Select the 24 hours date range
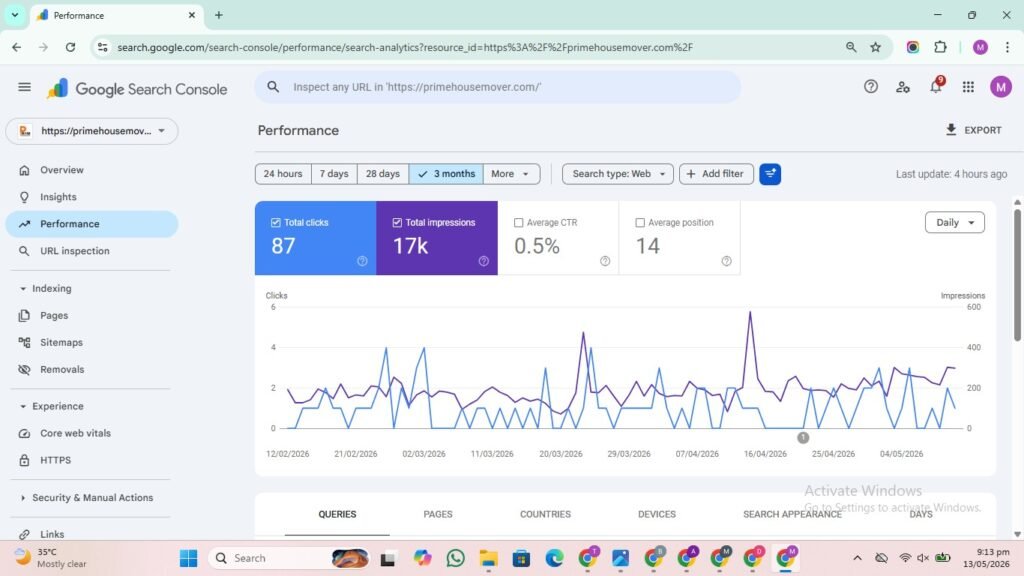This screenshot has width=1024, height=576. point(283,174)
